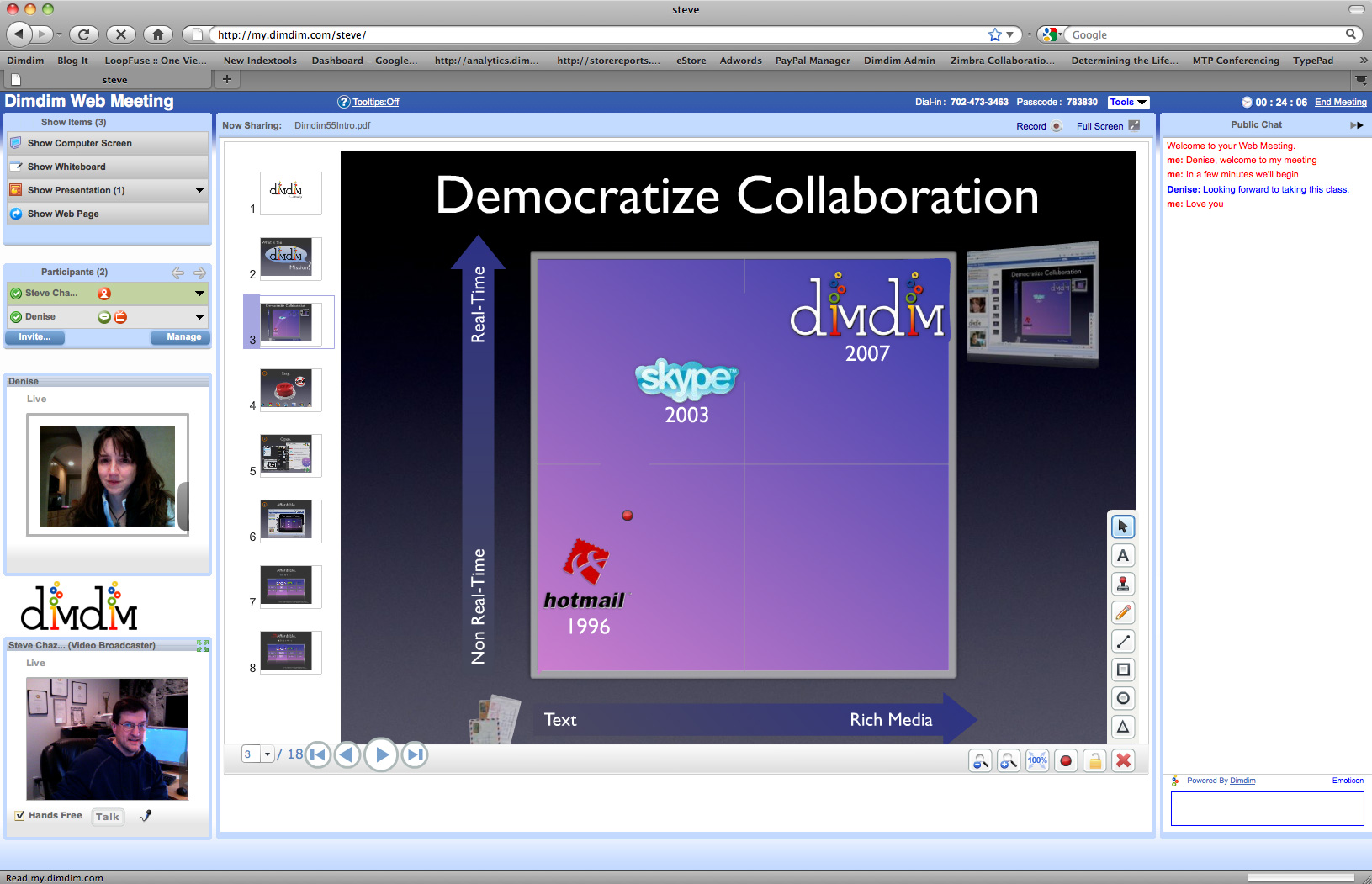Page forward in the participants list

(199, 273)
